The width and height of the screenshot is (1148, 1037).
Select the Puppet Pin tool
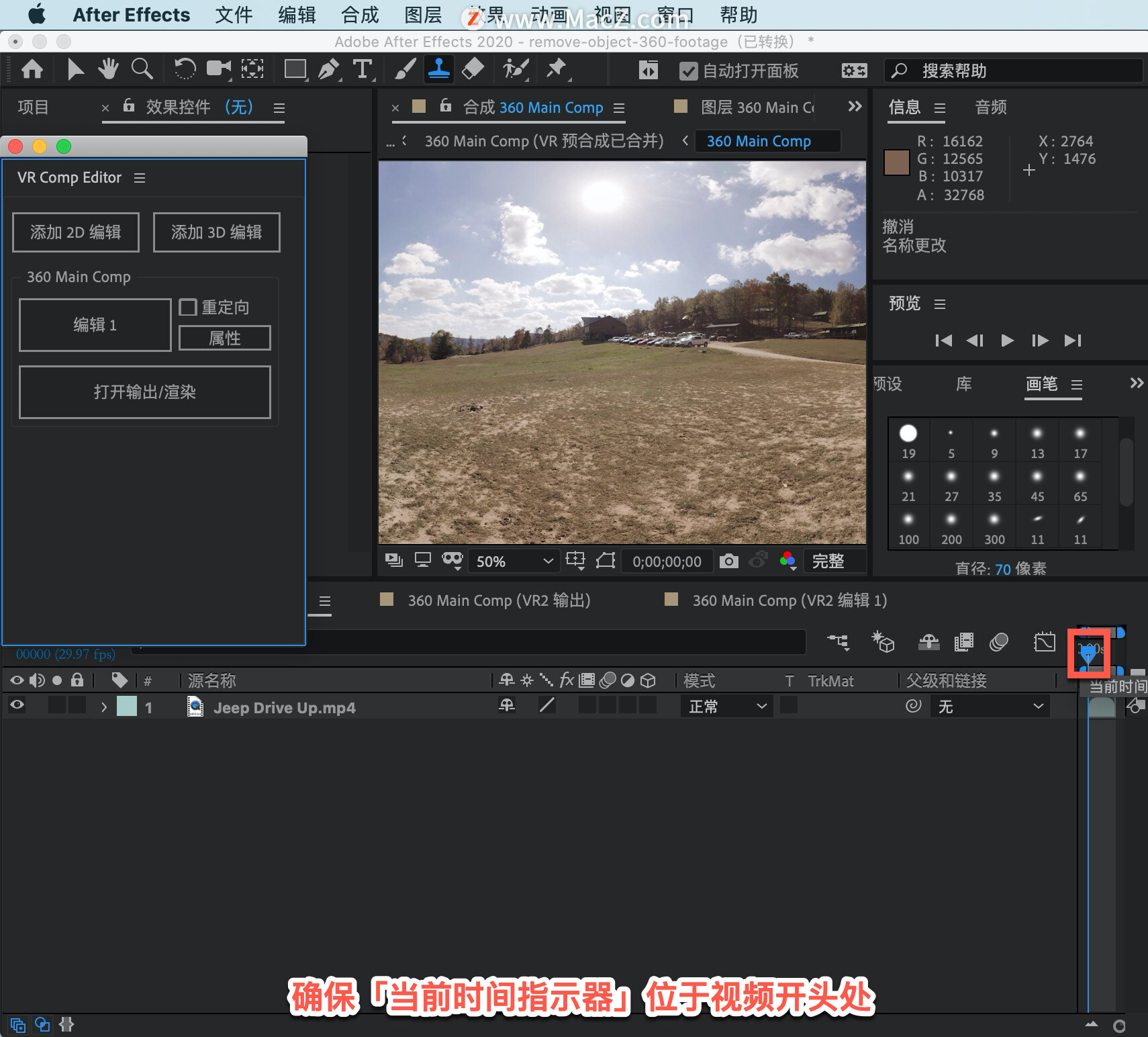[556, 69]
